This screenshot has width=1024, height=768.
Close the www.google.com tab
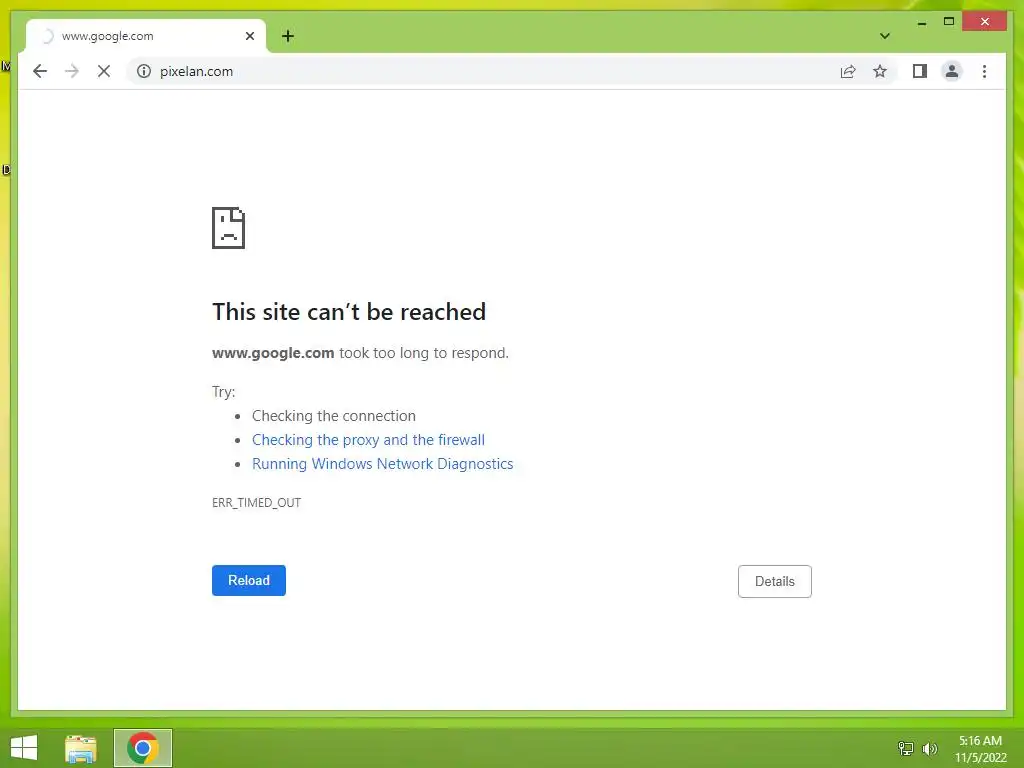point(249,36)
